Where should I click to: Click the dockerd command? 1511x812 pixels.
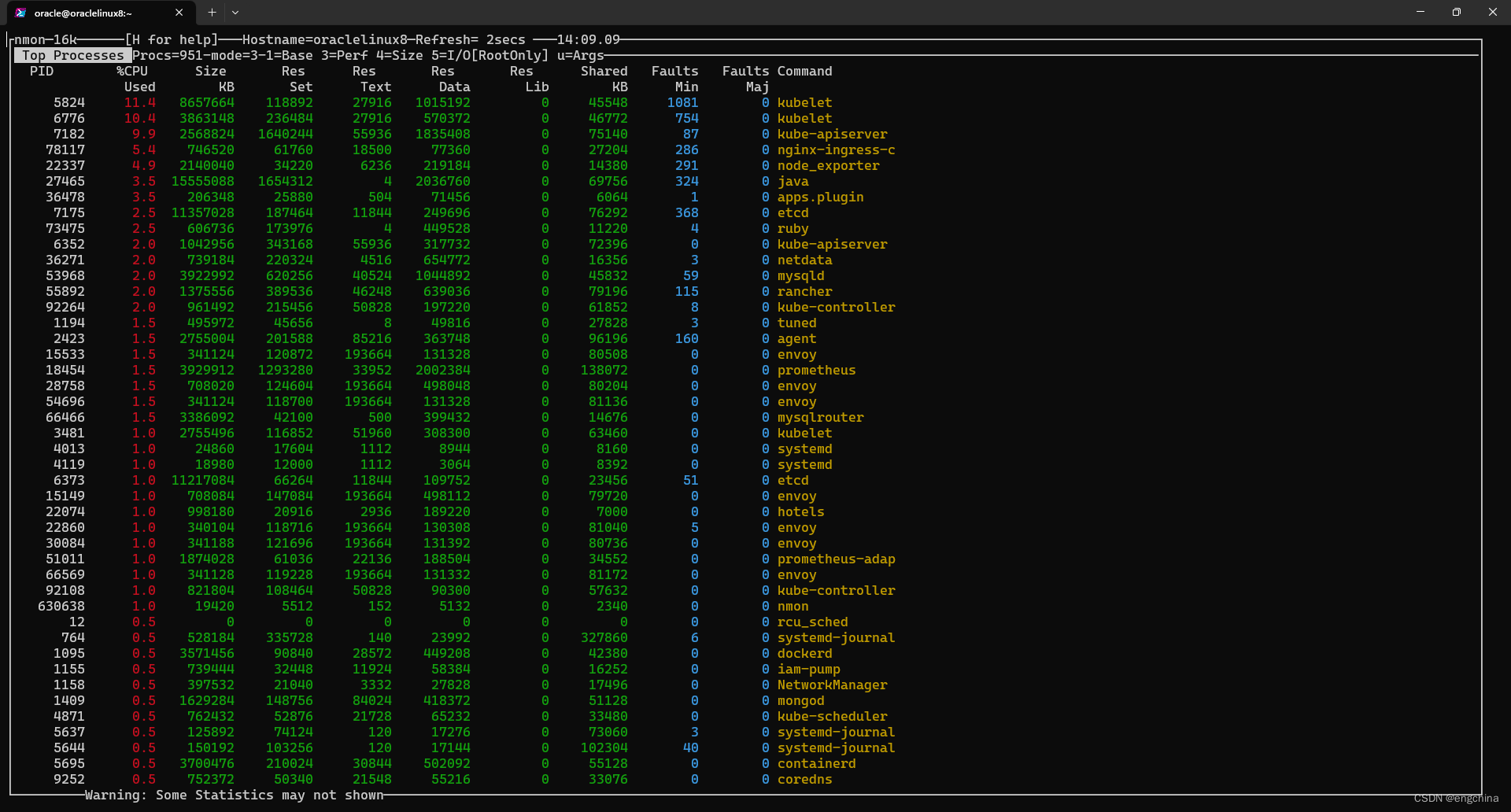(x=804, y=653)
